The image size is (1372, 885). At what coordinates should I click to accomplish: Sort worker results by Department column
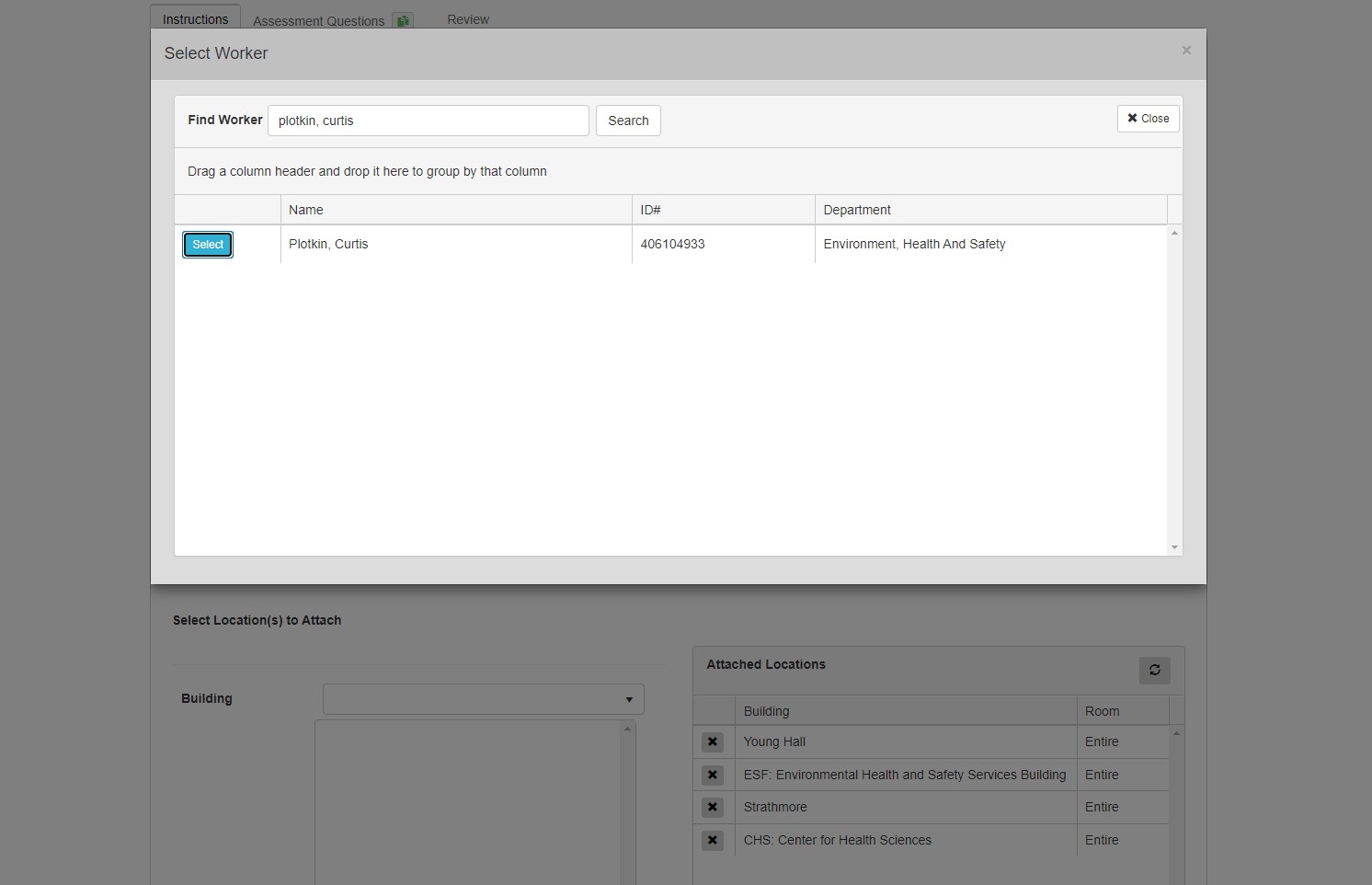click(991, 210)
